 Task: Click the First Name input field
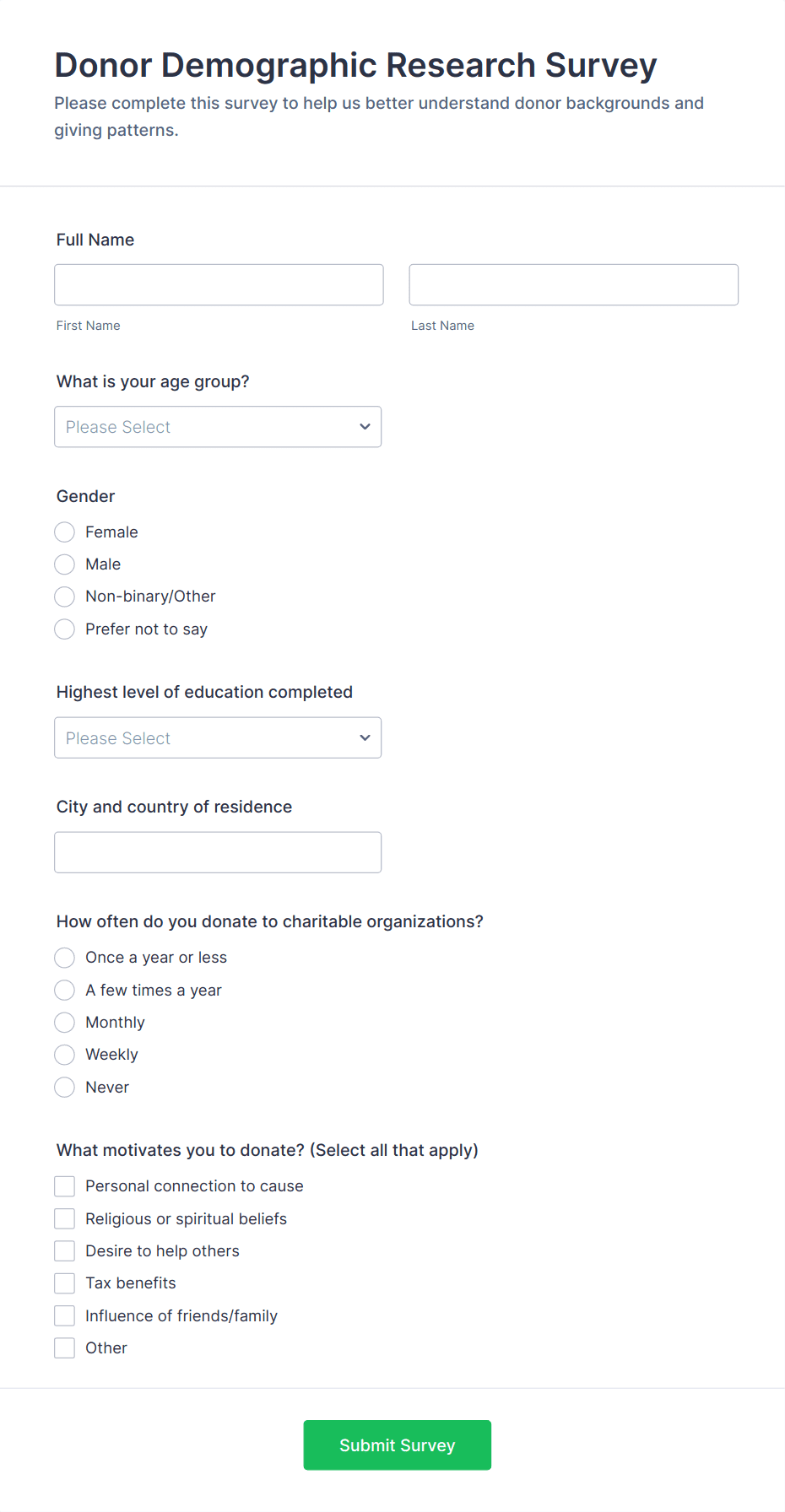coord(219,284)
